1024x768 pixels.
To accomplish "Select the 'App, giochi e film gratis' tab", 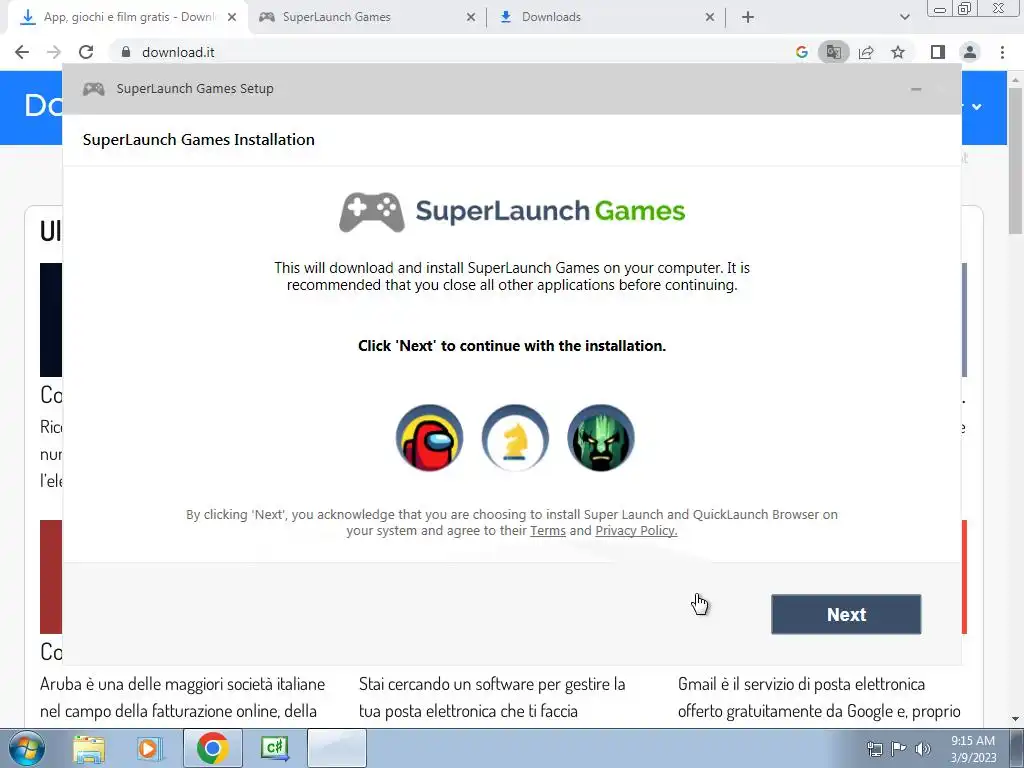I will pyautogui.click(x=127, y=17).
